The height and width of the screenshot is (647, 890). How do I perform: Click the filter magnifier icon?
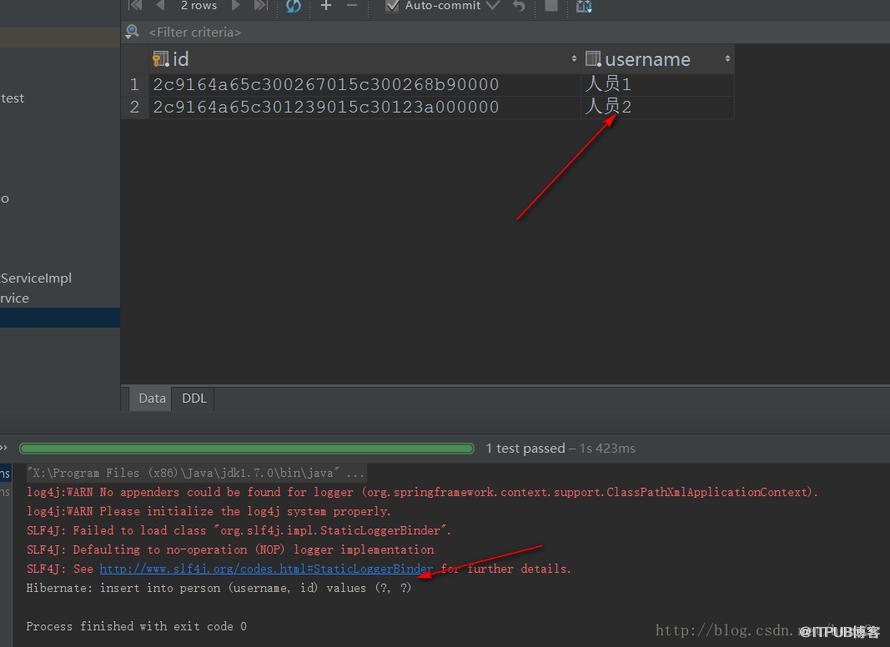click(x=132, y=32)
